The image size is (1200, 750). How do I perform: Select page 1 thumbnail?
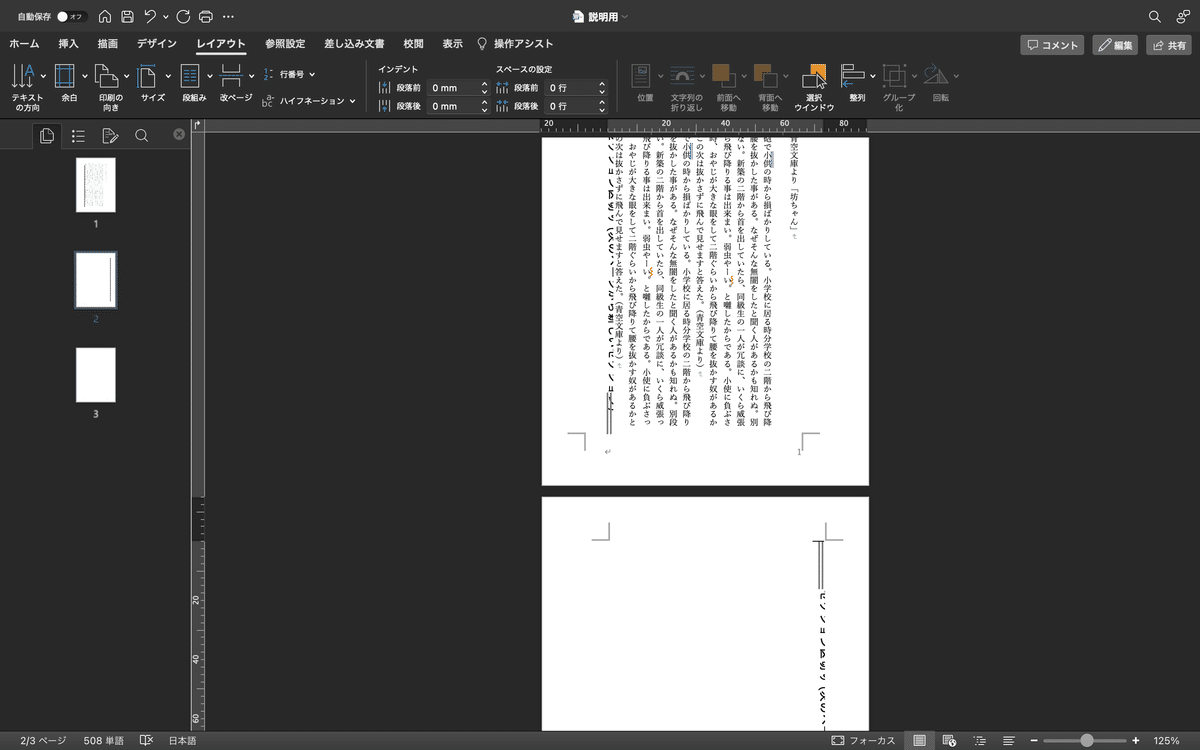(x=96, y=185)
